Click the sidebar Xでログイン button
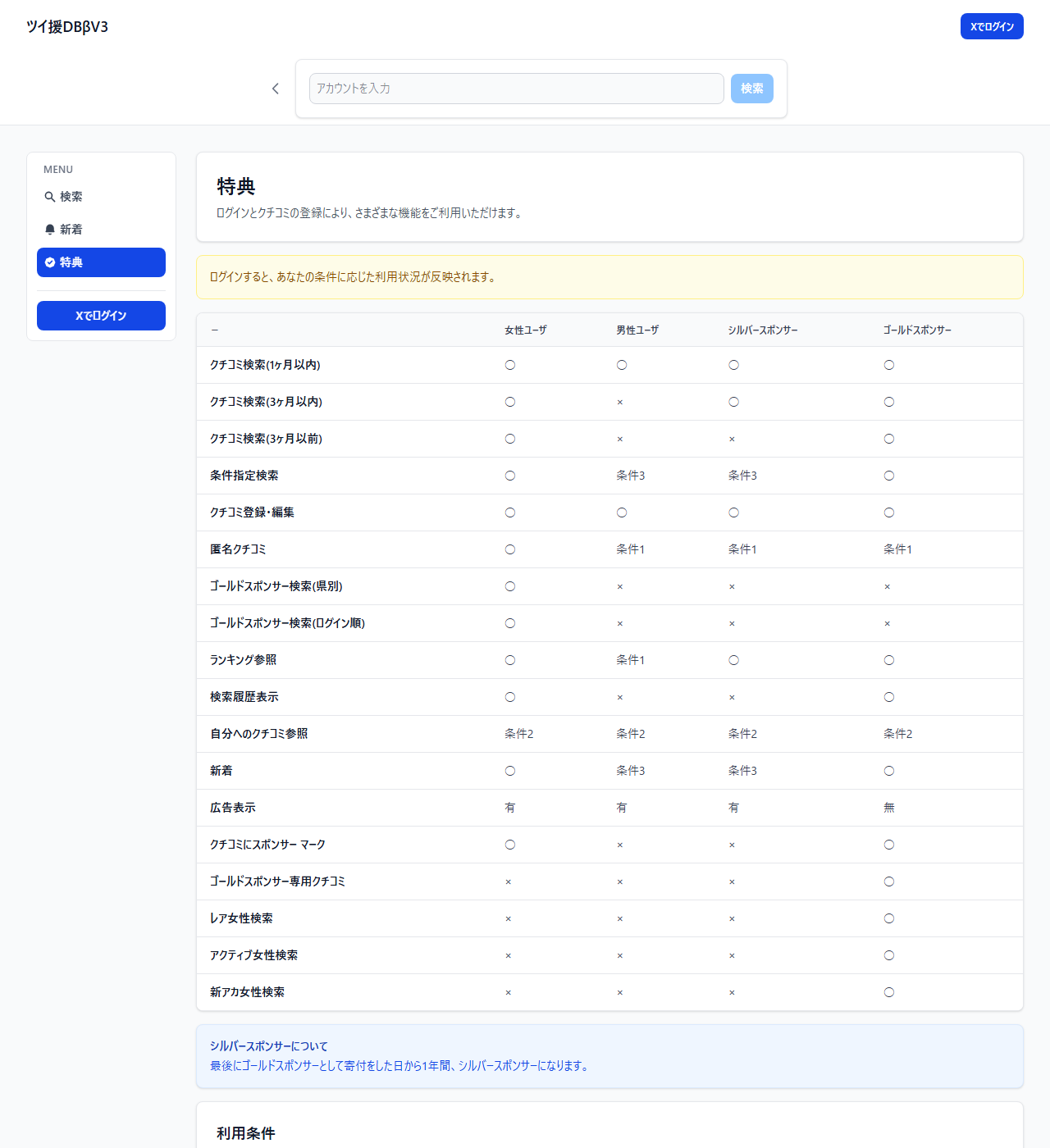The width and height of the screenshot is (1050, 1148). click(x=101, y=316)
